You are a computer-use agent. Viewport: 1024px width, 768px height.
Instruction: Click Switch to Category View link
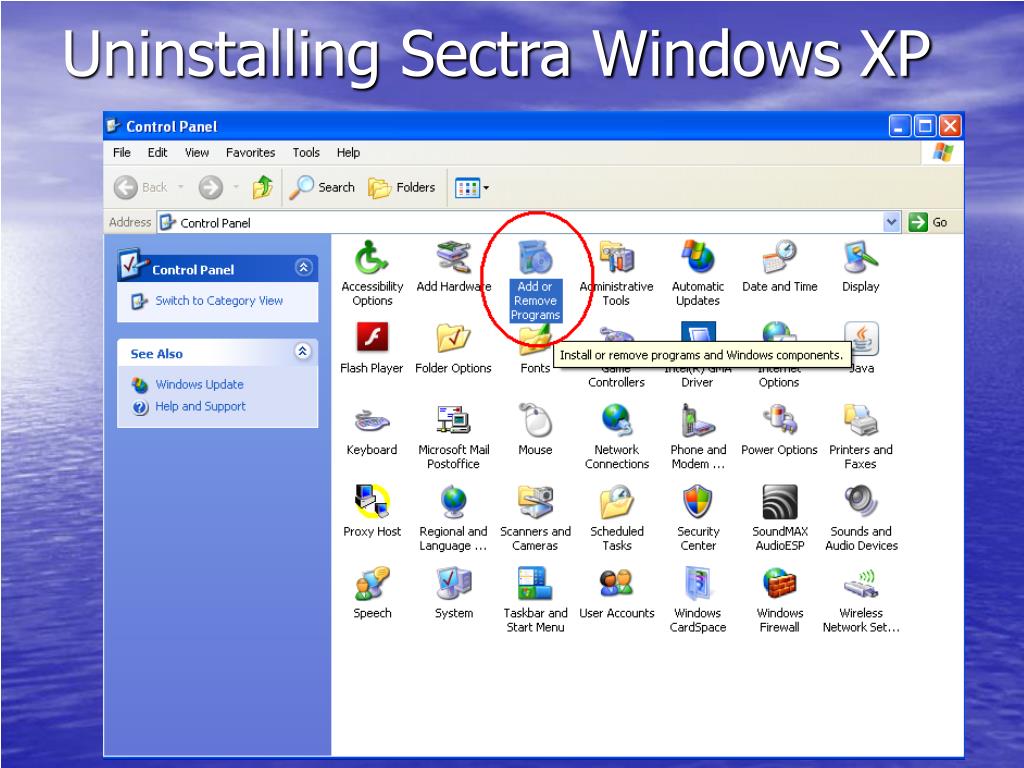219,300
